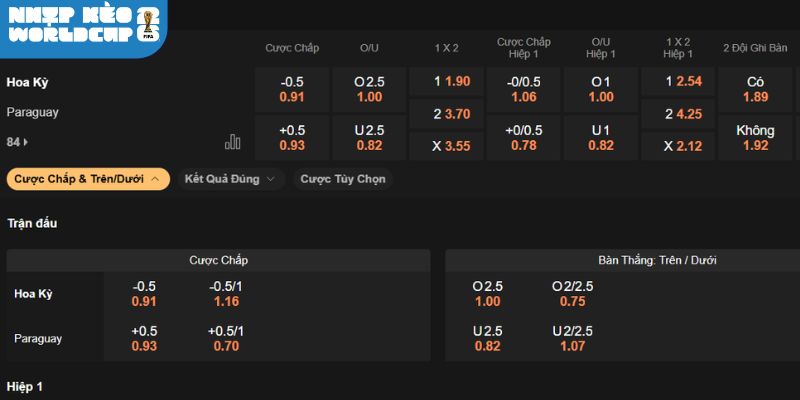Screen dimensions: 800x400
Task: Pick first-half O 1 at 1.00
Action: (601, 89)
